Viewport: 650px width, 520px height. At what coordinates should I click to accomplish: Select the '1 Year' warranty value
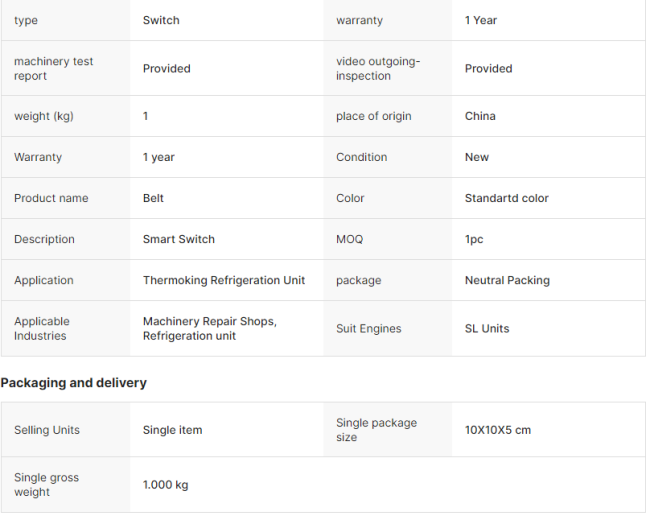tap(481, 20)
